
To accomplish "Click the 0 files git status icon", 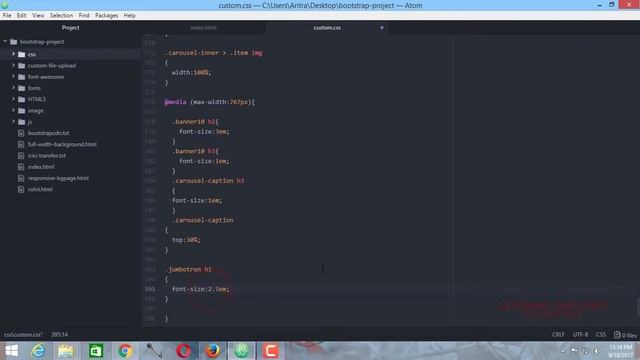I will [x=625, y=335].
